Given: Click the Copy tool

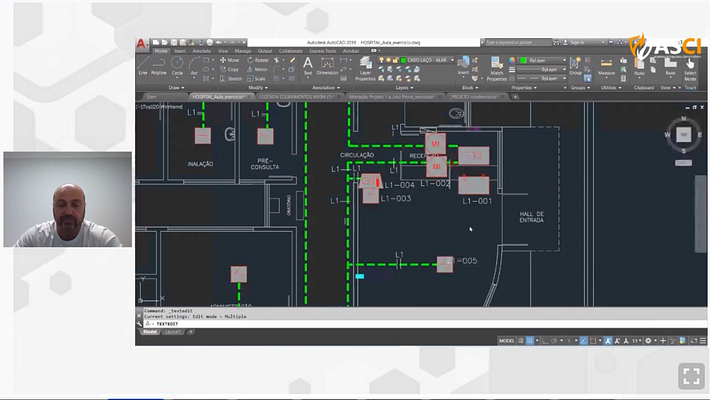Looking at the screenshot, I should point(230,69).
